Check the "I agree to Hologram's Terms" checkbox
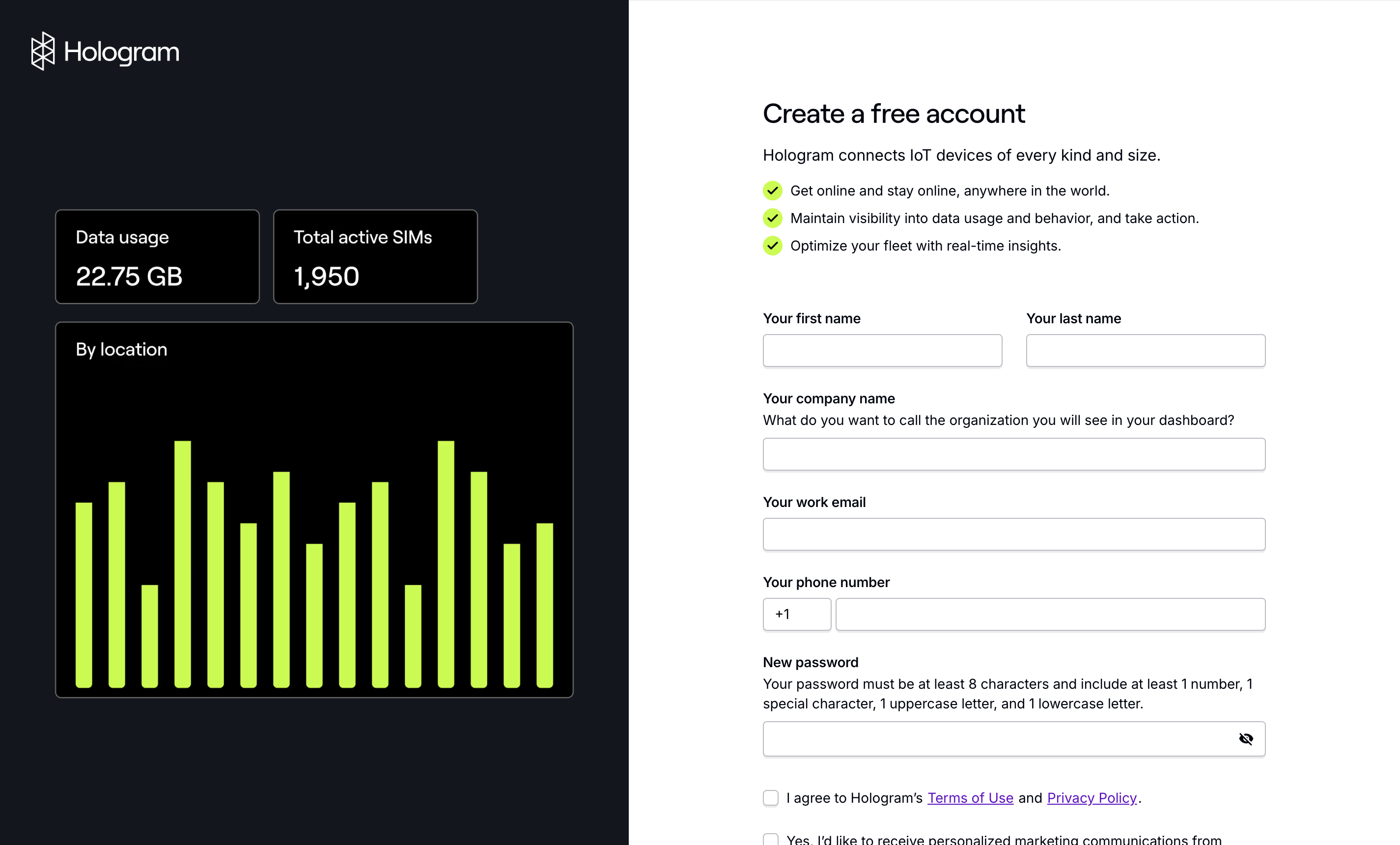The height and width of the screenshot is (845, 1400). (770, 798)
